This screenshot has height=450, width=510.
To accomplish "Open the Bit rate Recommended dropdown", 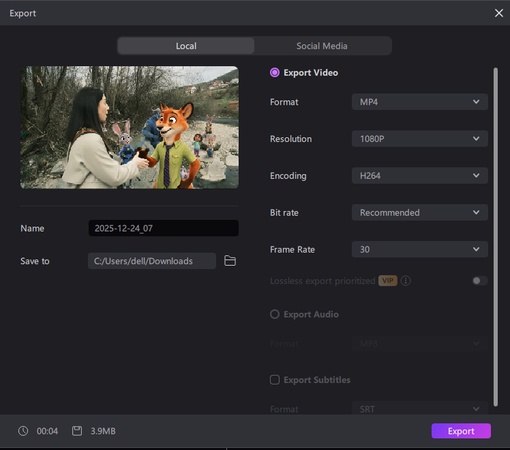I will pos(420,212).
